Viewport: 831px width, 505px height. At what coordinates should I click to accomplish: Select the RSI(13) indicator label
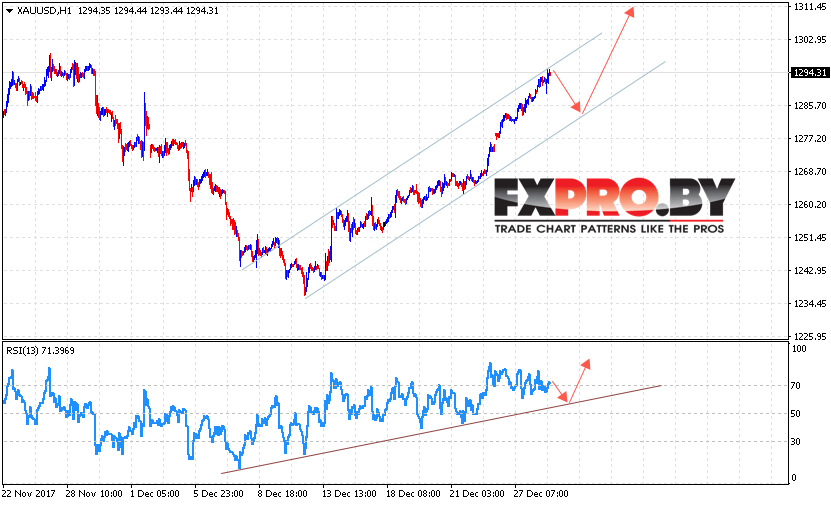[40, 351]
